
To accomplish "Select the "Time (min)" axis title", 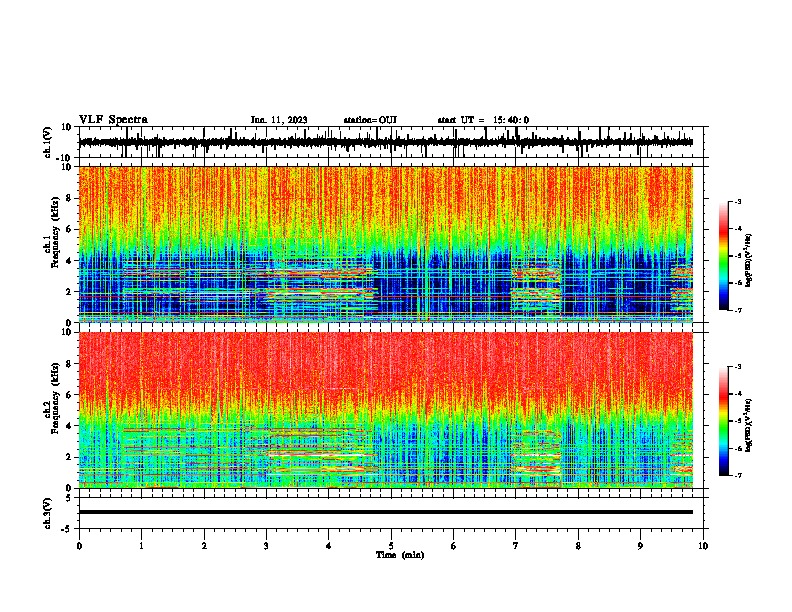I will (400, 555).
